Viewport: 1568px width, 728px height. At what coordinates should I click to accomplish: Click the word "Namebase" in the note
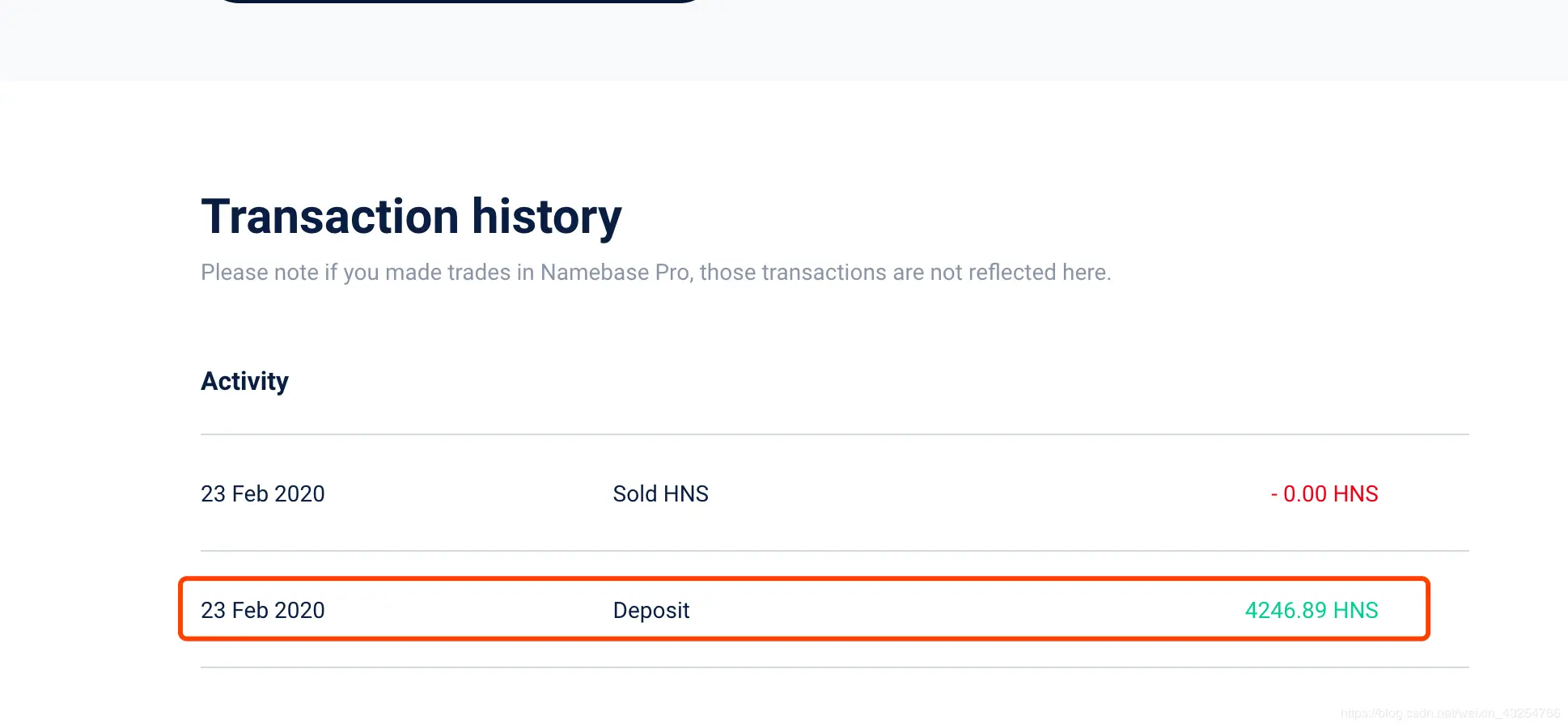point(595,273)
